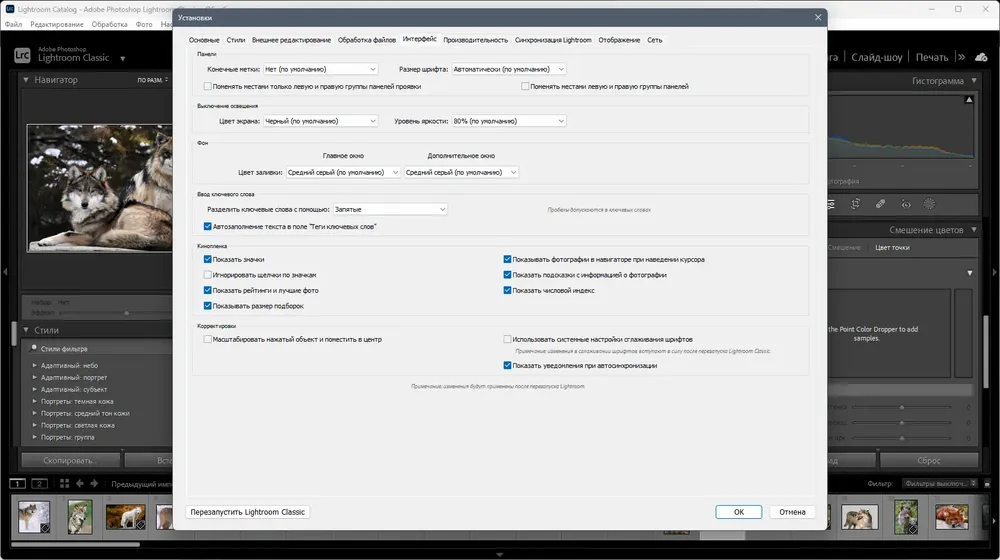
Task: Enable "Игнорировать щелчки по значкам" checkbox
Action: (x=207, y=275)
